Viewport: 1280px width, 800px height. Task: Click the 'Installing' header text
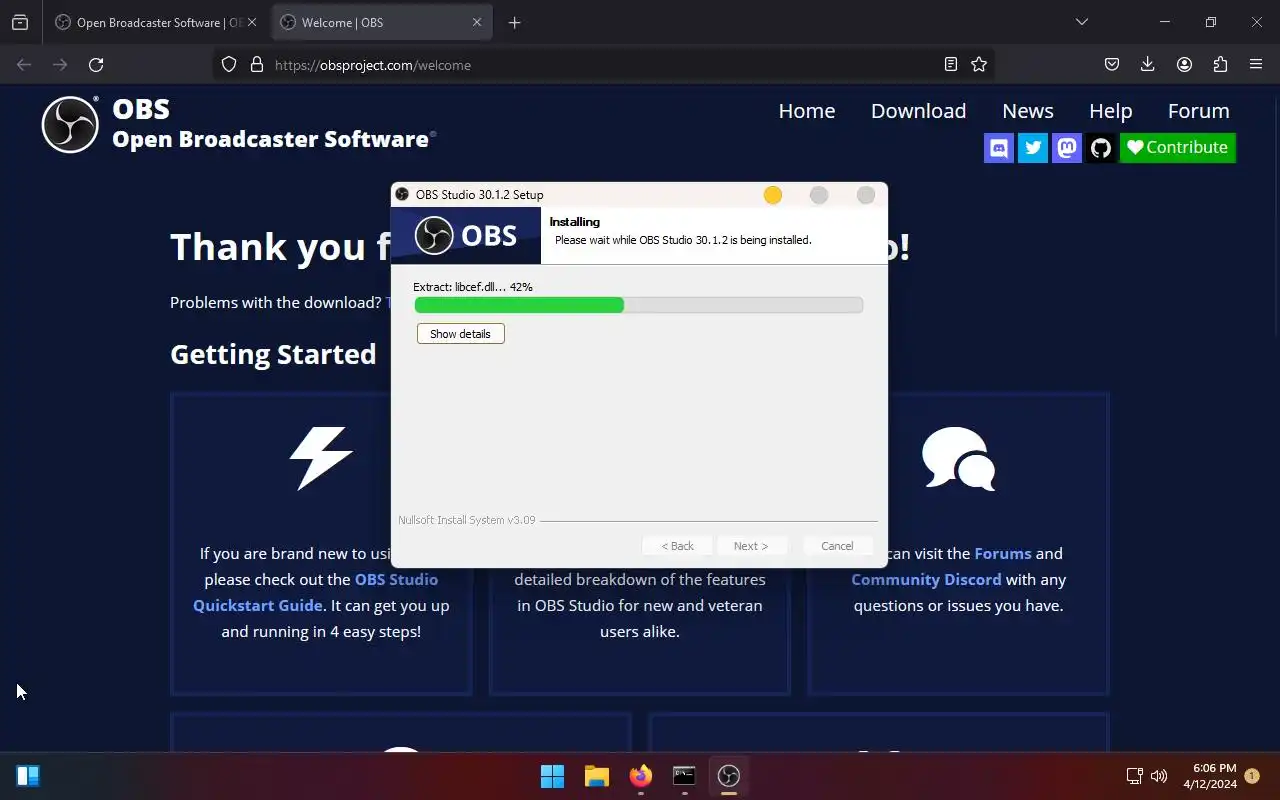(x=575, y=222)
